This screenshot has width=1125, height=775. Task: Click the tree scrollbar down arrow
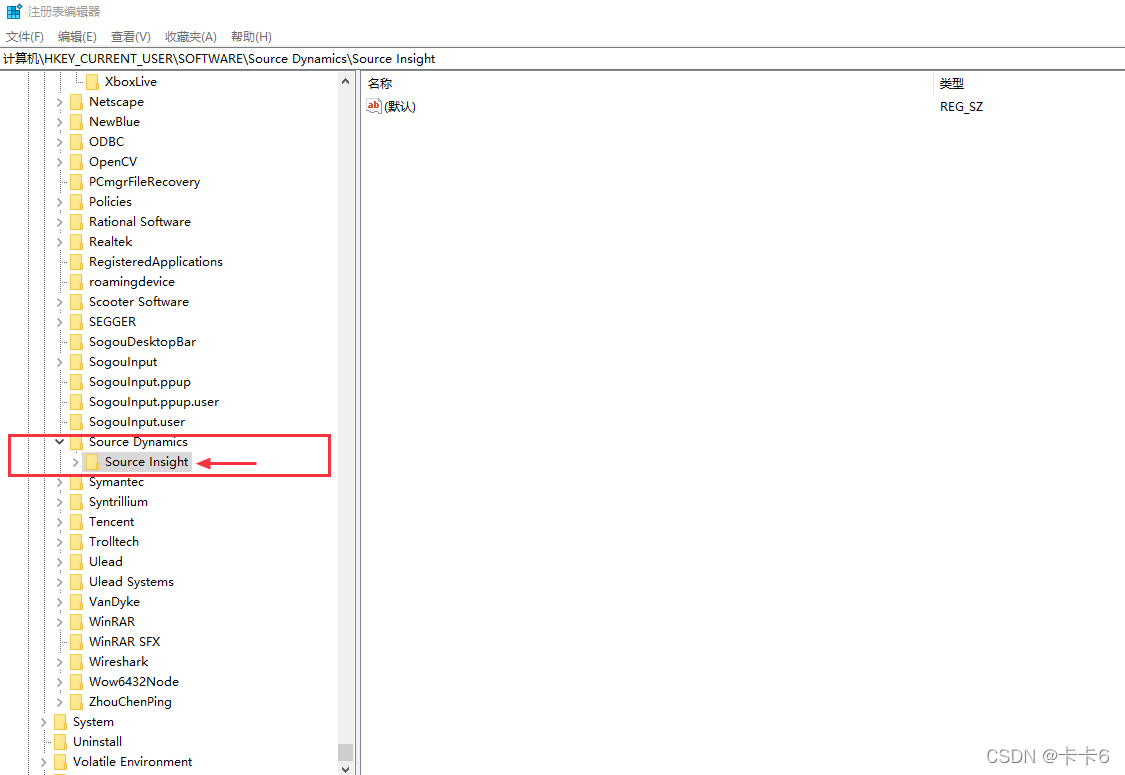[345, 769]
